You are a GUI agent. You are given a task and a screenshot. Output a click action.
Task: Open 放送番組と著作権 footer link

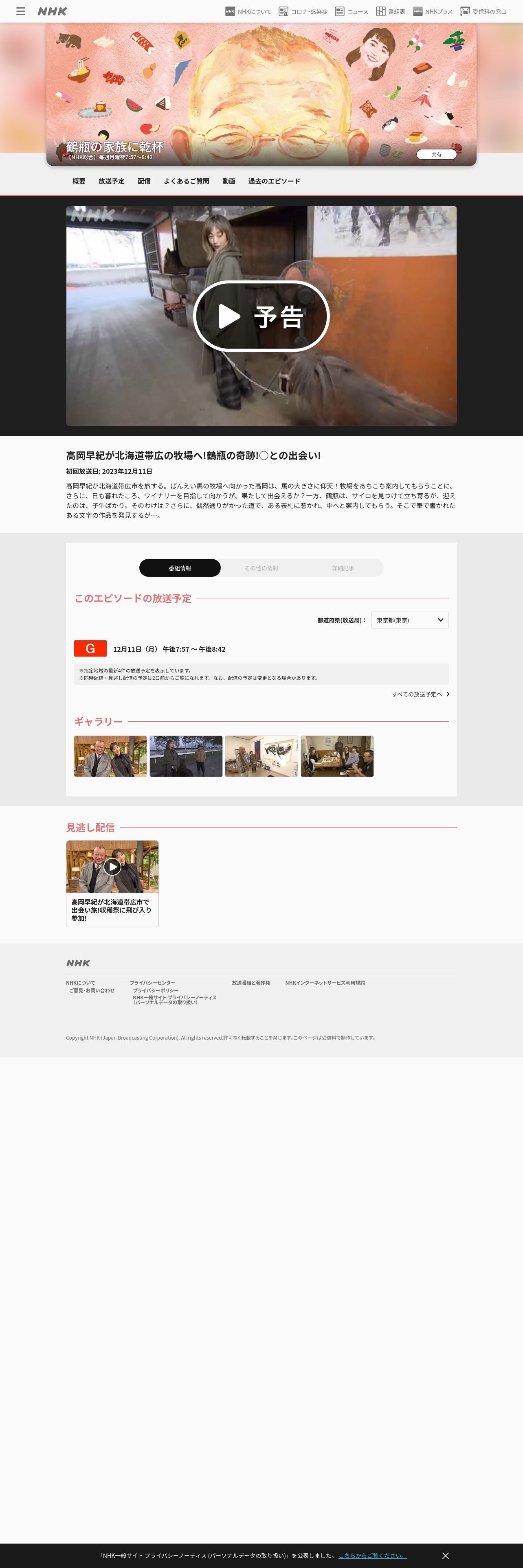point(251,983)
